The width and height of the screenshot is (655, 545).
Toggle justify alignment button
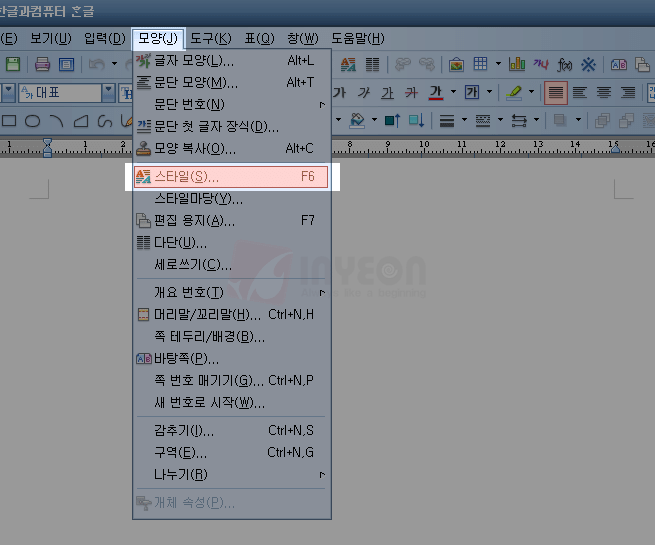[556, 92]
